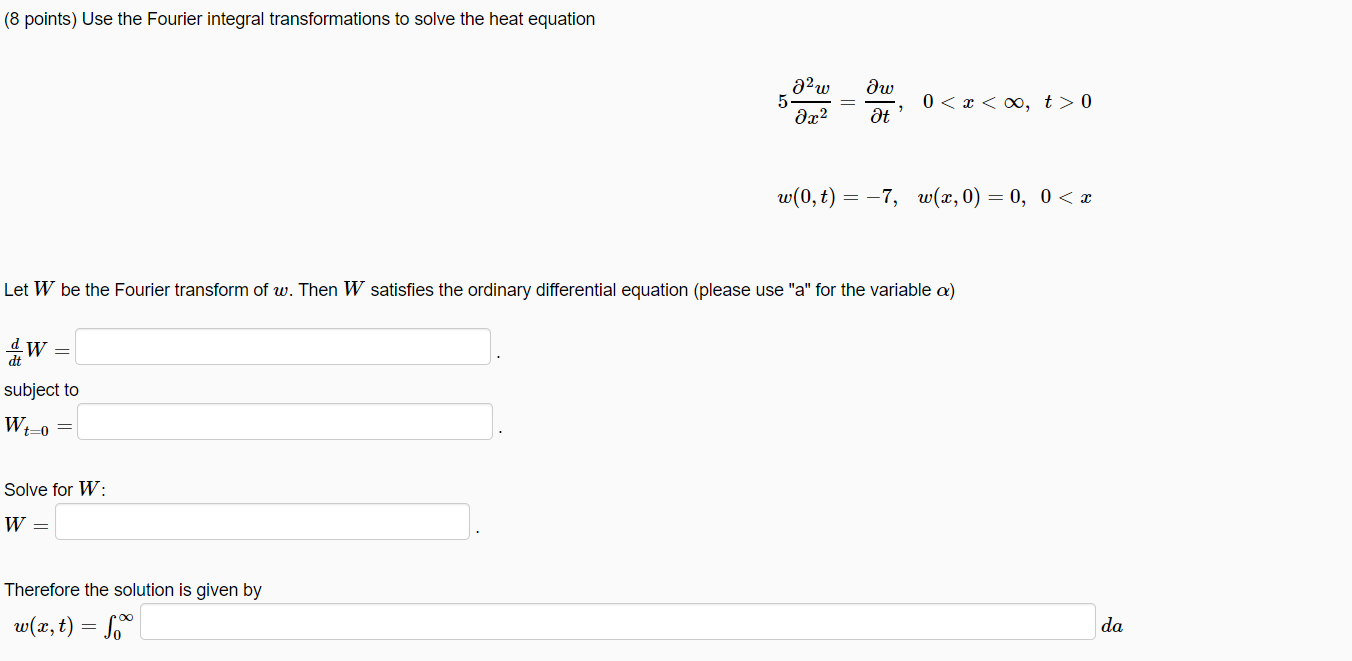1352x661 pixels.
Task: Place cursor in the empty dW/dt field
Action: pos(282,346)
